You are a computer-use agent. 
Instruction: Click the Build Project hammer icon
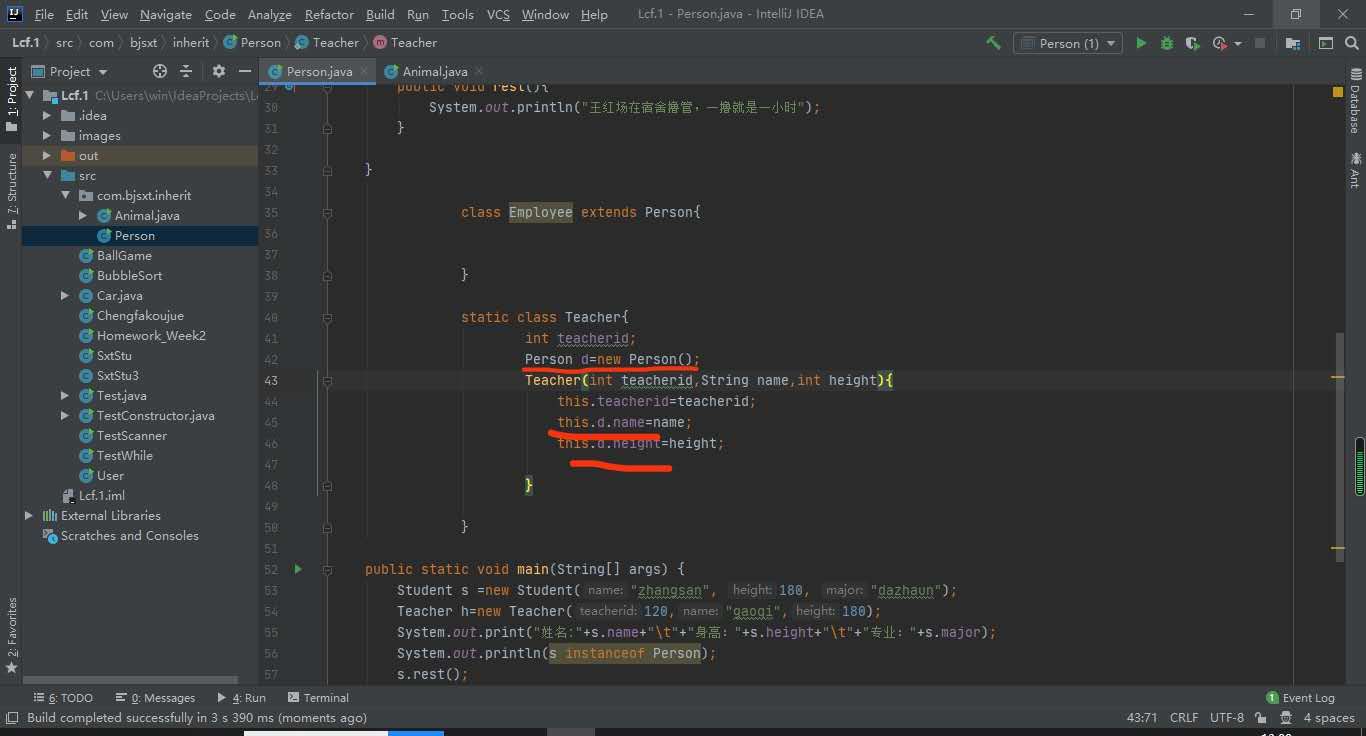993,43
